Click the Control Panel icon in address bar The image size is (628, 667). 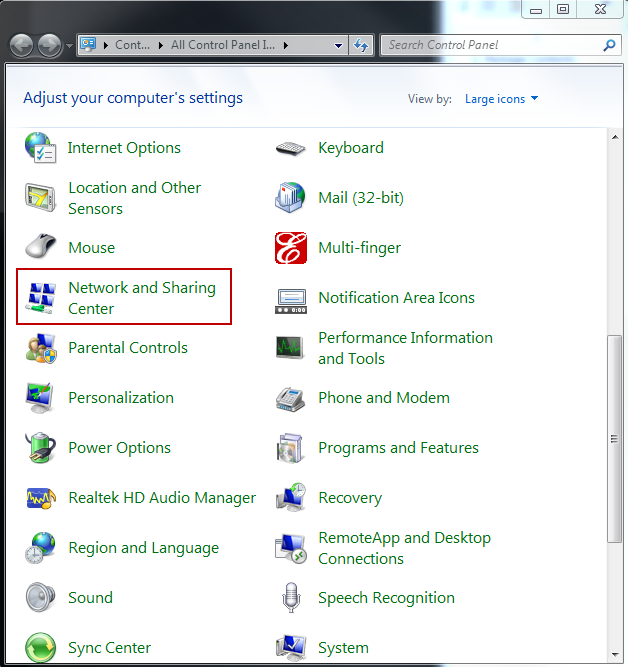pos(88,44)
